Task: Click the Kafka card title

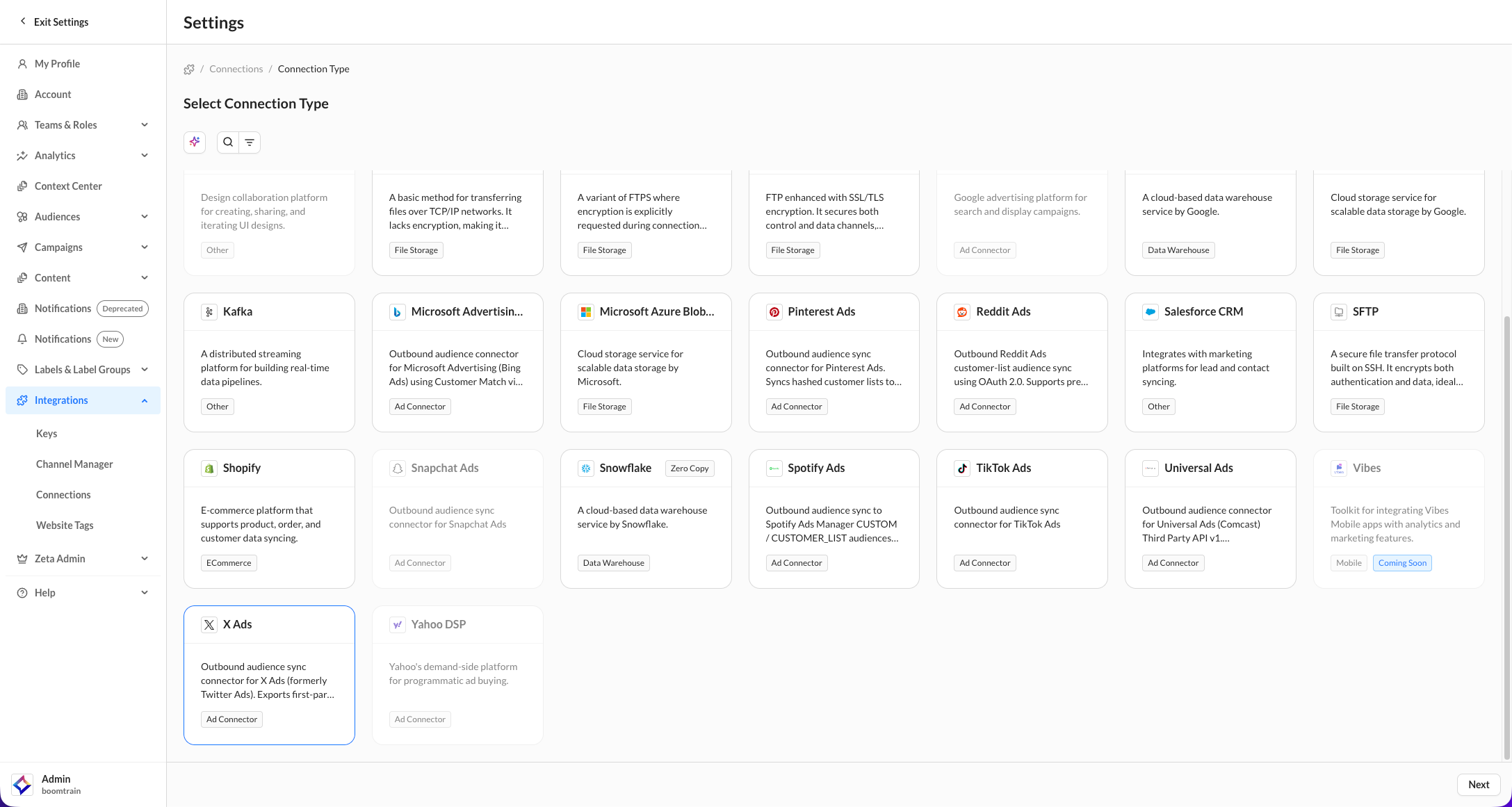Action: click(238, 312)
